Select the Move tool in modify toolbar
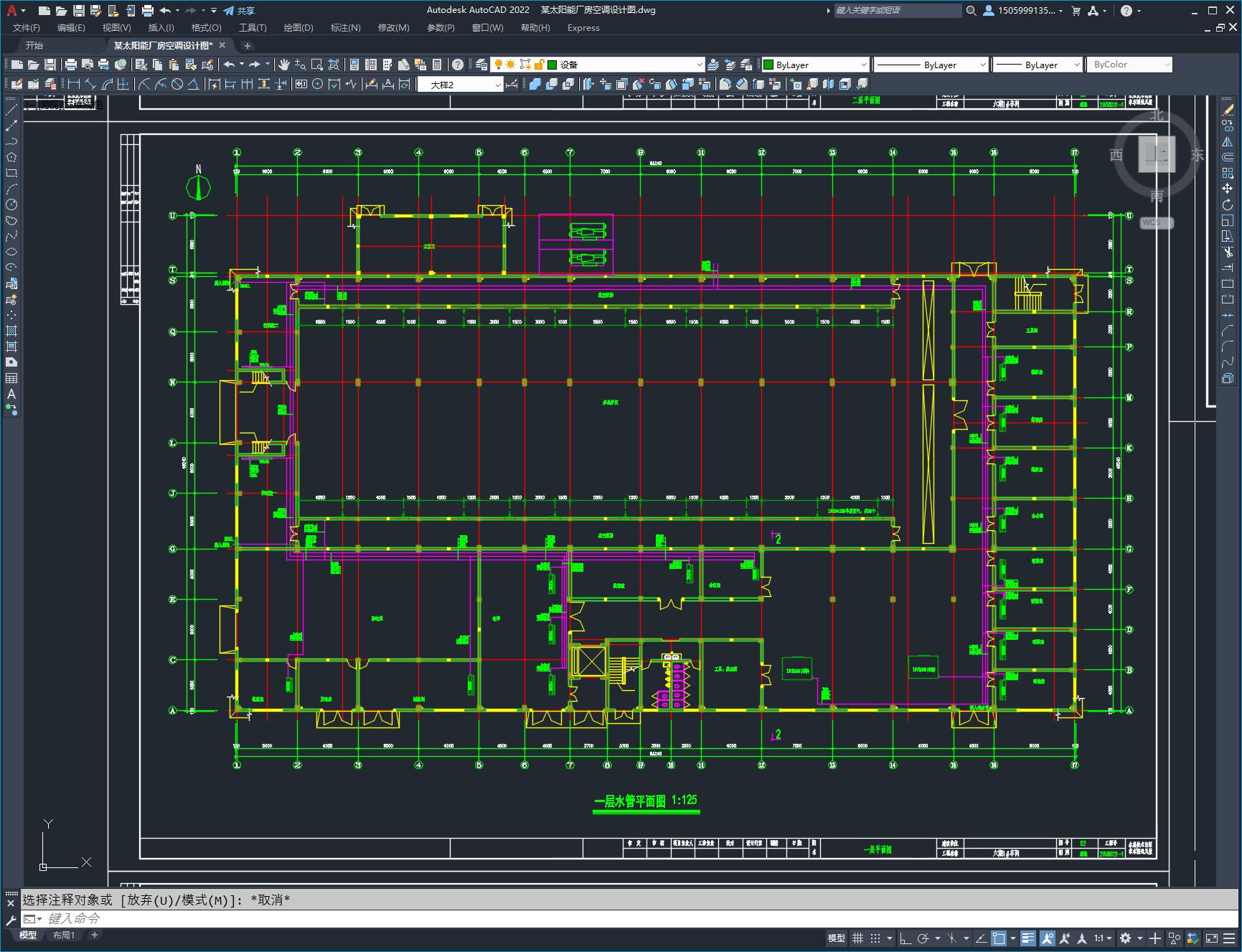 pos(1228,189)
